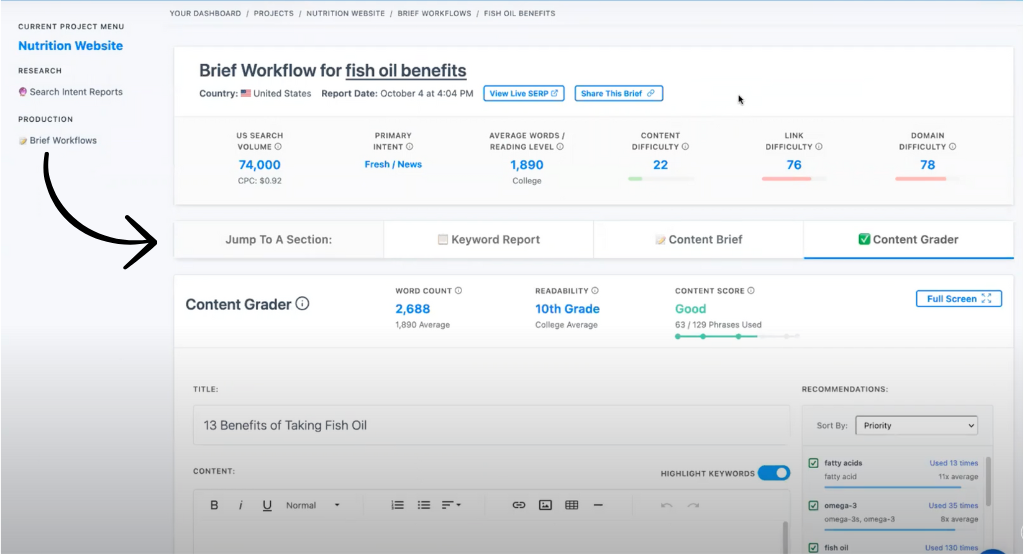The image size is (1024, 554).
Task: Click info icon beside Reading Level
Action: (560, 147)
